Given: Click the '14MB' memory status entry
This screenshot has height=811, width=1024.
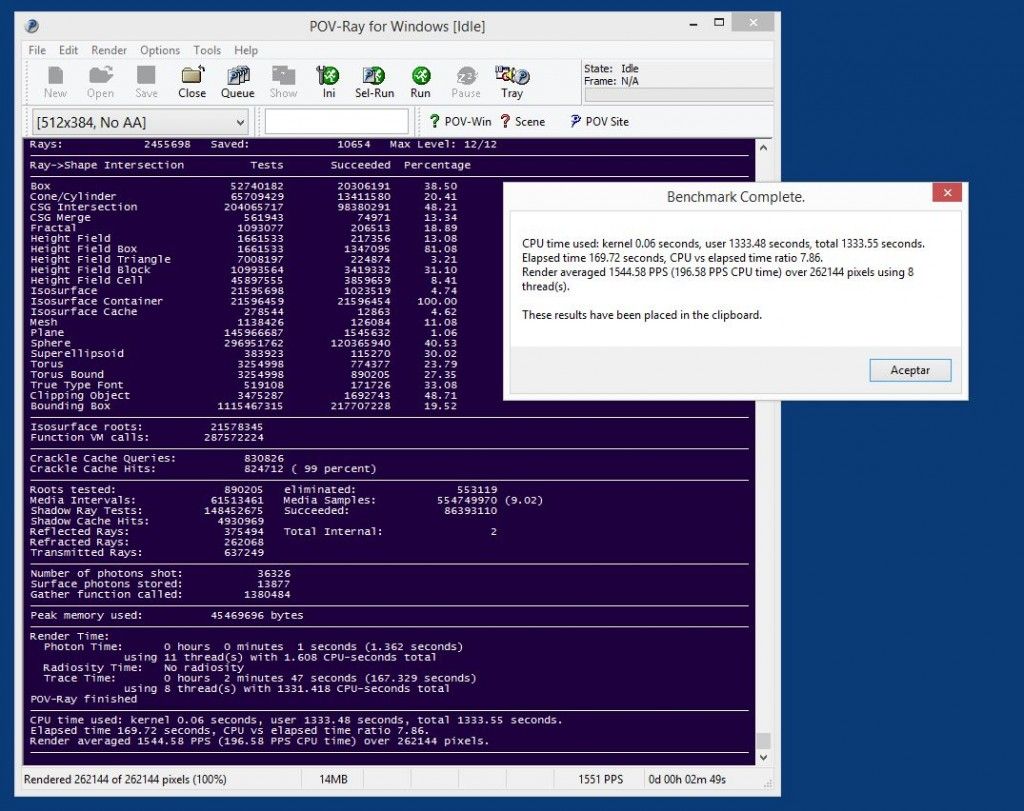Looking at the screenshot, I should 333,780.
